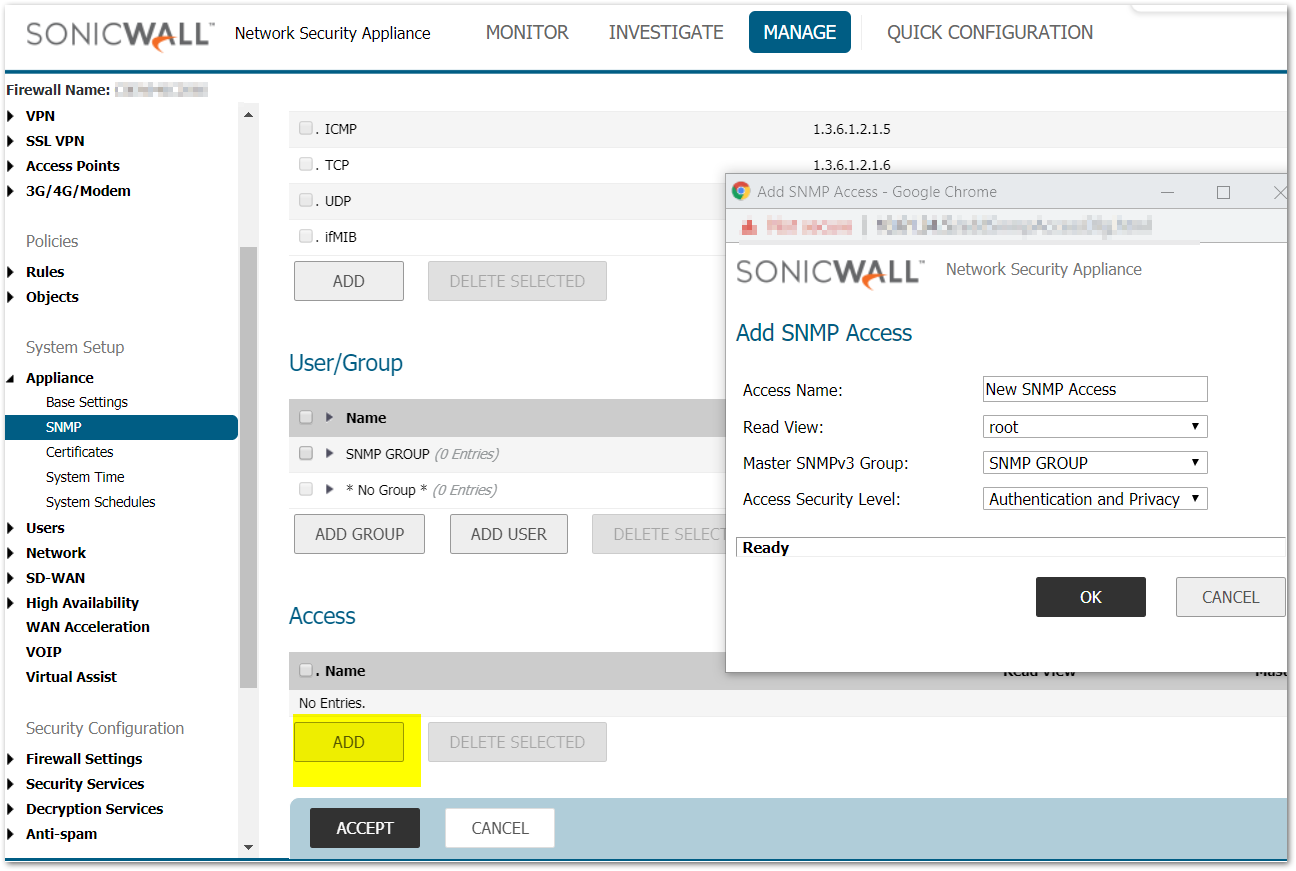Switch to the INVESTIGATE tab
This screenshot has width=1296, height=871.
pyautogui.click(x=666, y=32)
